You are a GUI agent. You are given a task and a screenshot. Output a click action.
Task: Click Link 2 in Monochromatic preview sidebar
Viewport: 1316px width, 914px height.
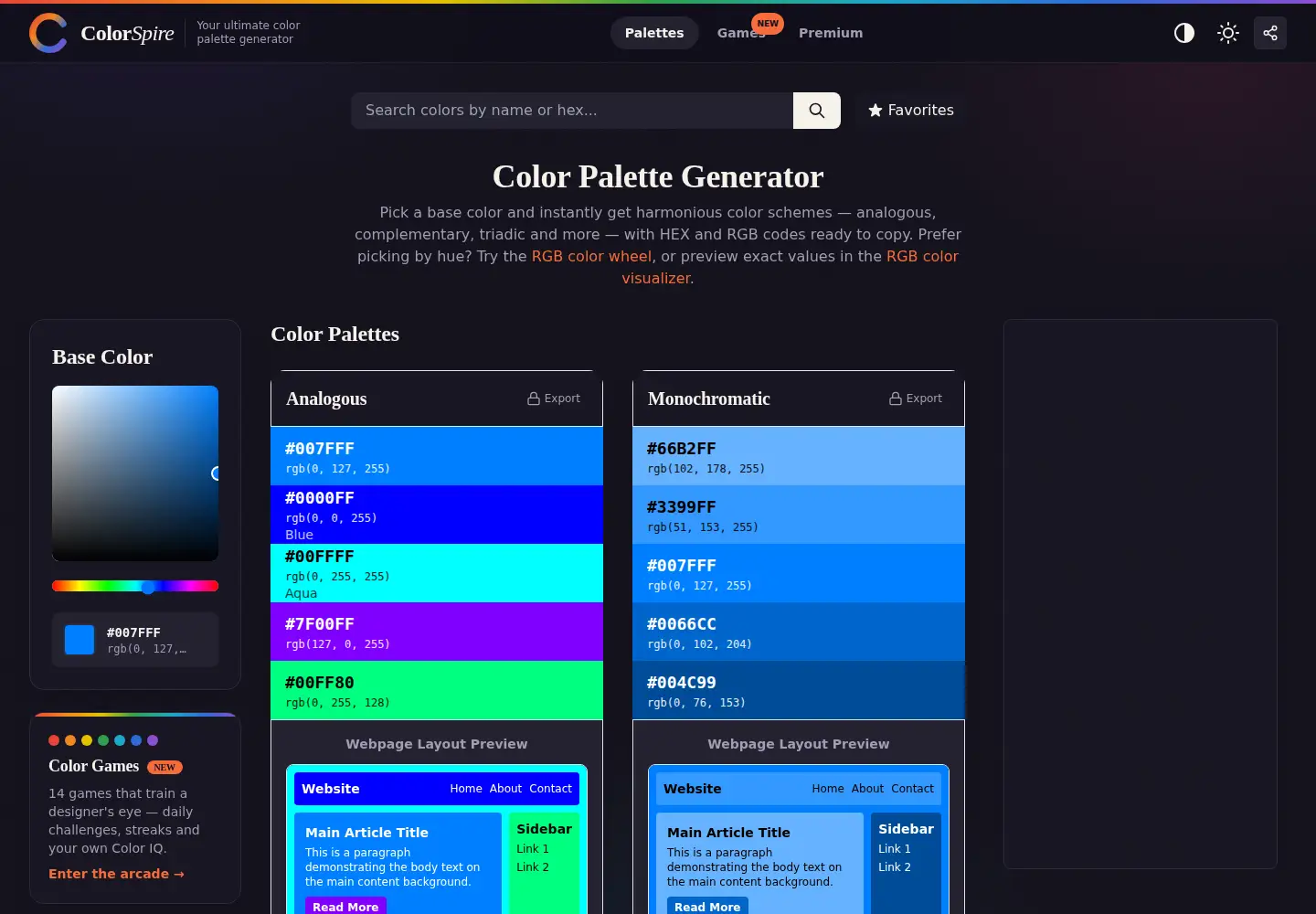(895, 867)
